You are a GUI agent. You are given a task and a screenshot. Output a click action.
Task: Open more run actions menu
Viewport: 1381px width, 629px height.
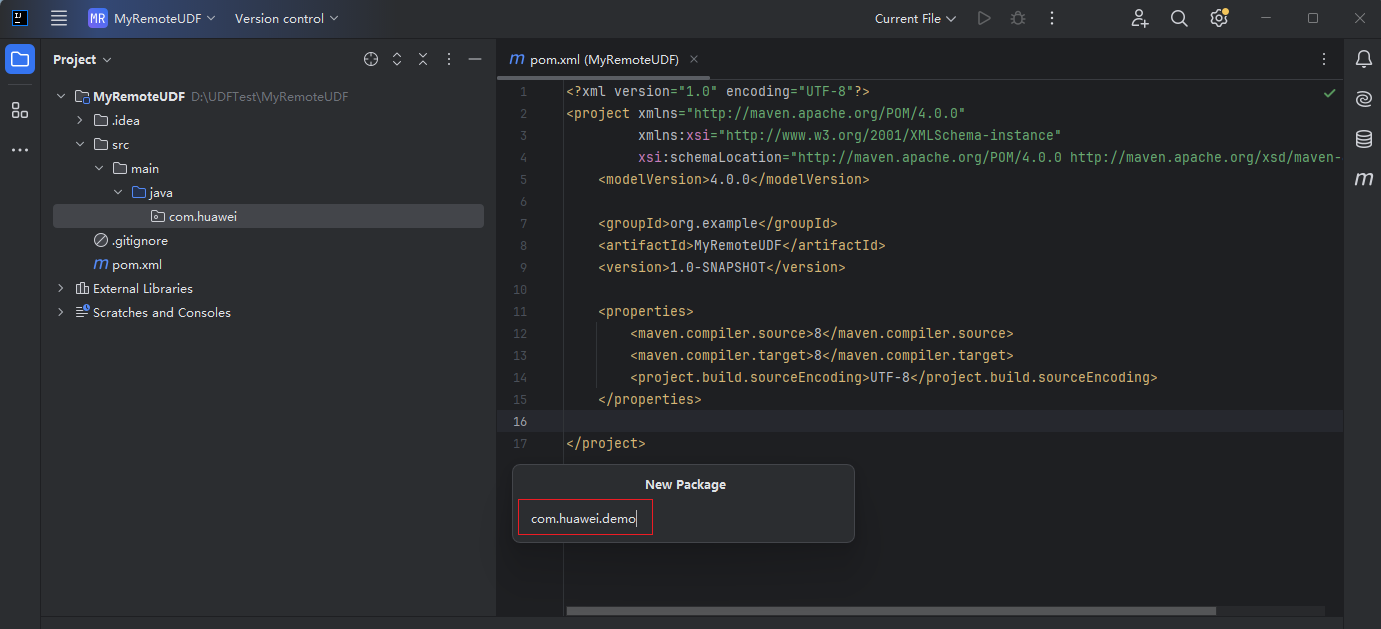coord(1052,18)
